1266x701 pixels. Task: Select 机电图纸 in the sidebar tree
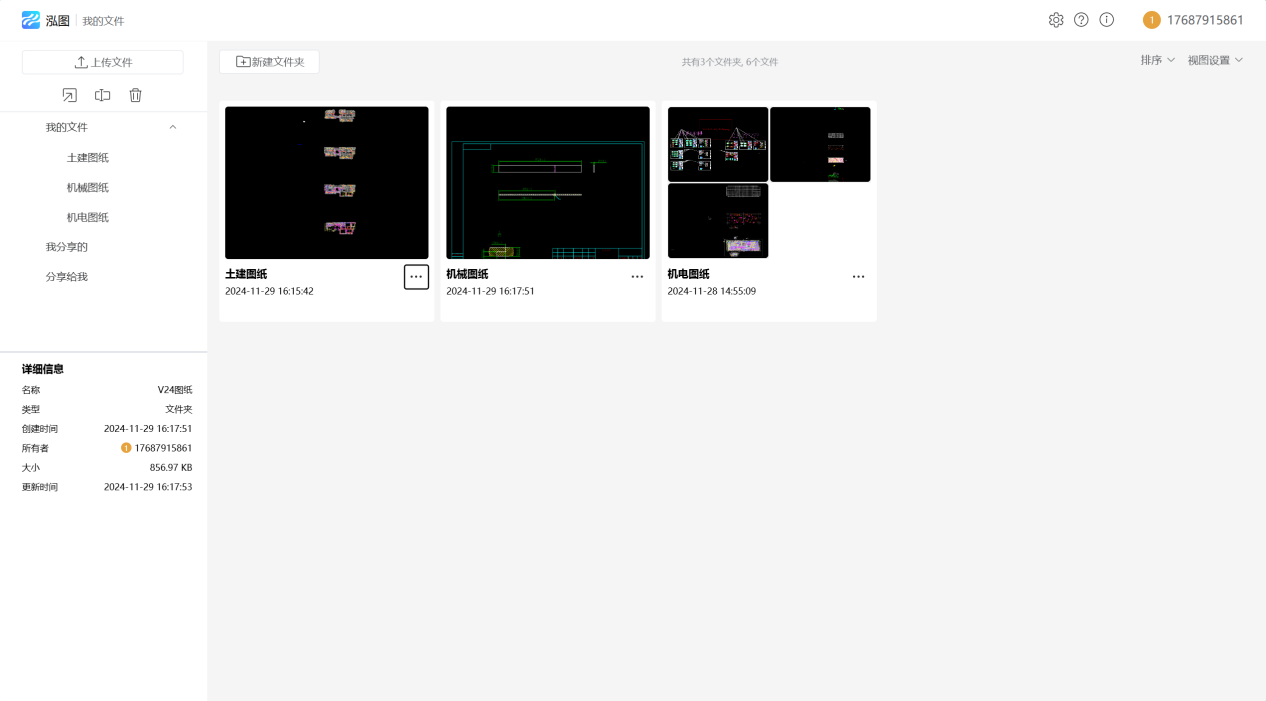(88, 217)
